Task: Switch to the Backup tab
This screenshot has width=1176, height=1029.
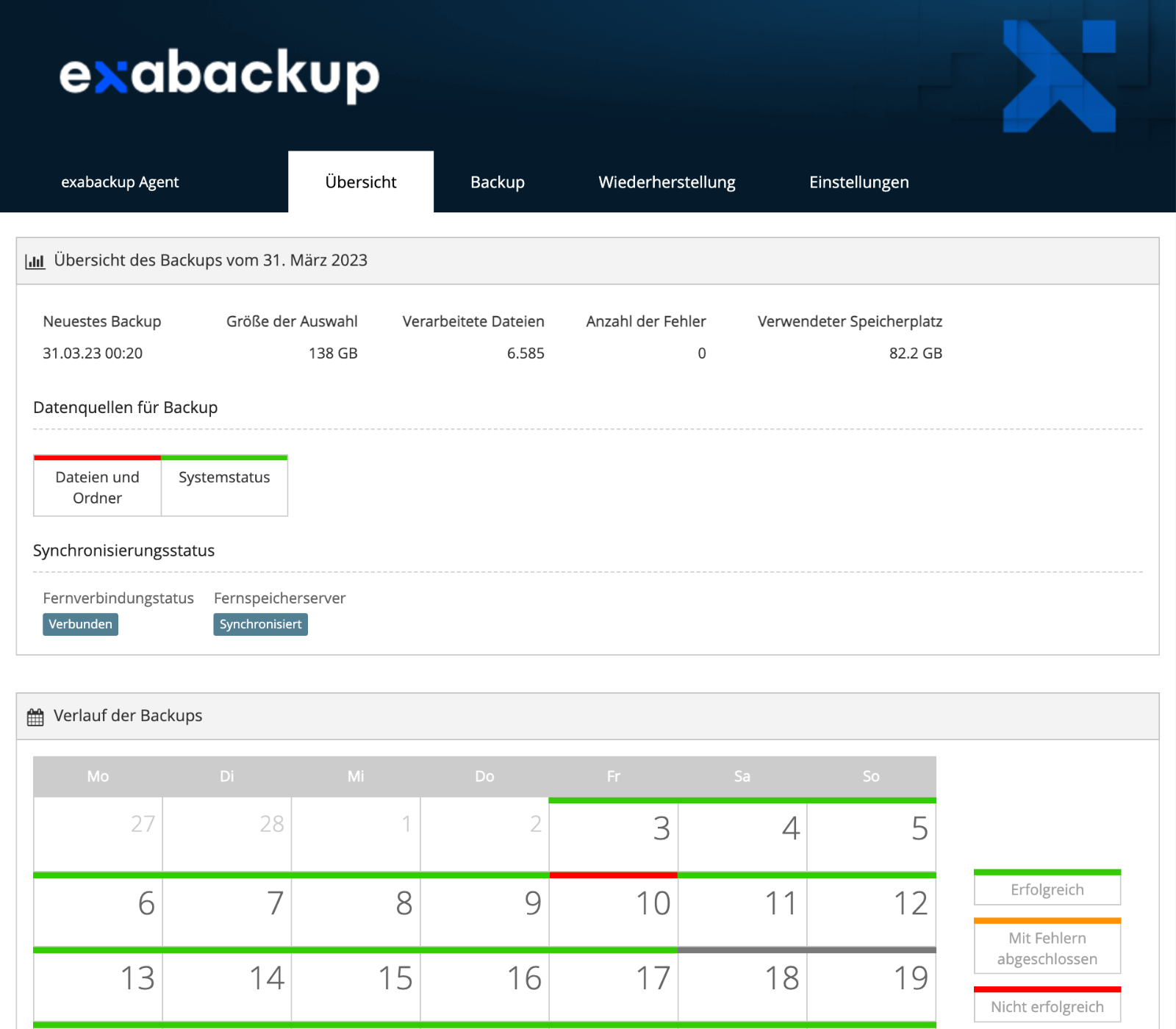Action: click(498, 182)
